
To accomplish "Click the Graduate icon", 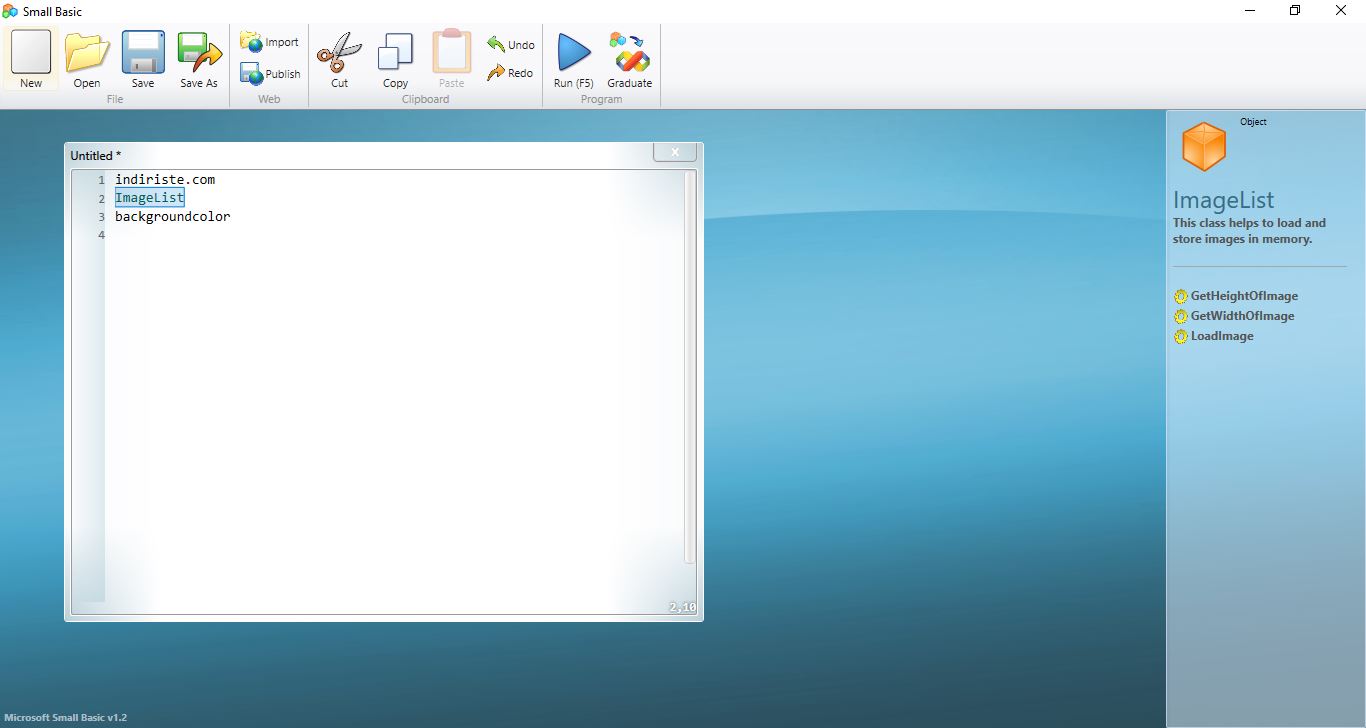I will [x=630, y=59].
